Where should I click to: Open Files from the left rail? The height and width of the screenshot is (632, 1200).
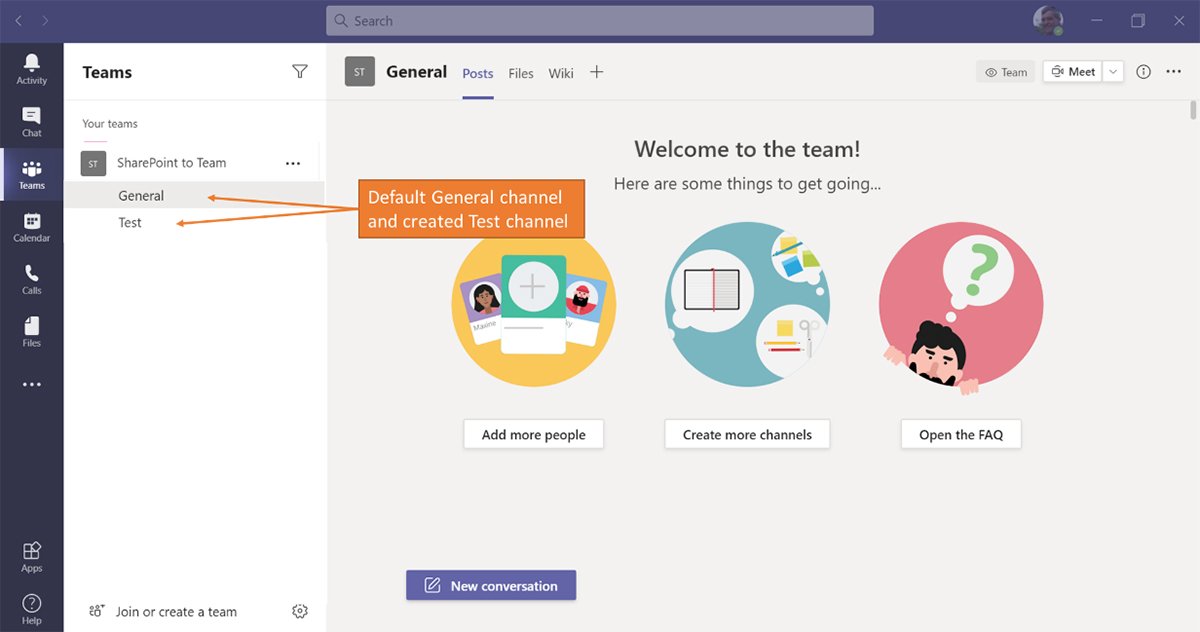point(32,331)
